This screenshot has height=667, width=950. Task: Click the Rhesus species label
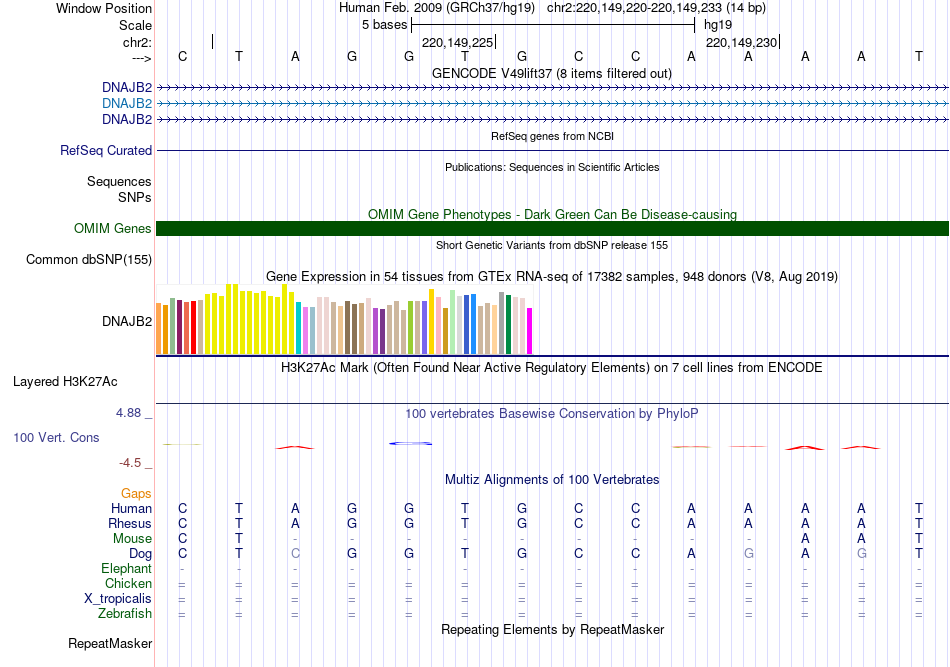coord(130,523)
